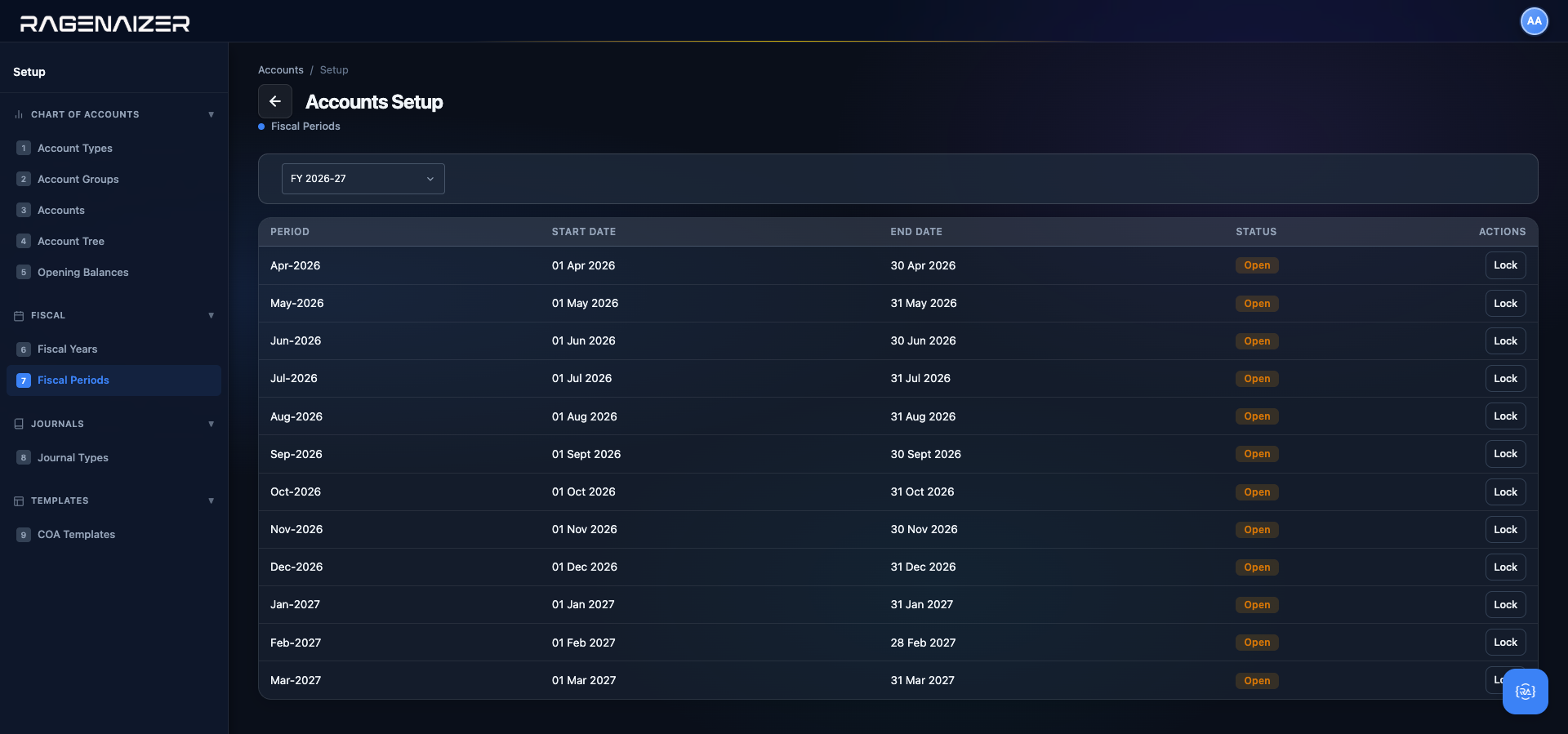This screenshot has width=1568, height=734.
Task: Click the Accounts Setup page title
Action: [374, 102]
